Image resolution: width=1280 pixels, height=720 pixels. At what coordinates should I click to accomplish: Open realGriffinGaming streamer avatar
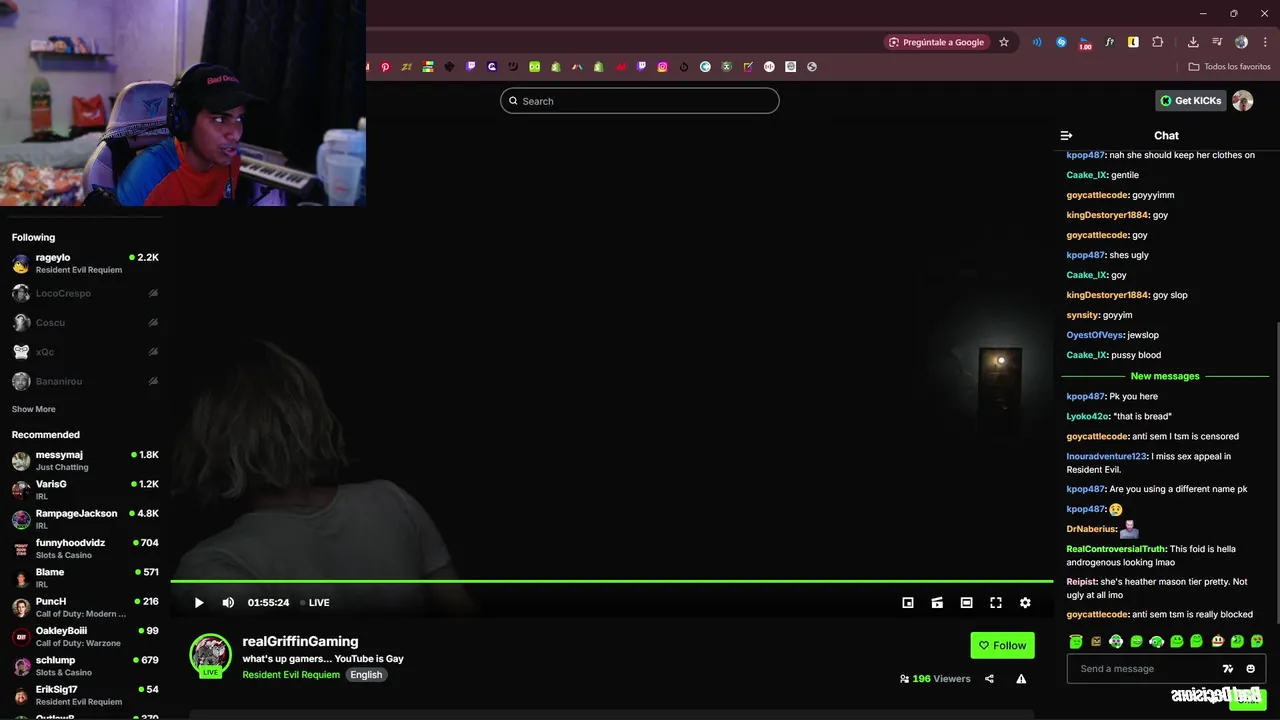[210, 656]
